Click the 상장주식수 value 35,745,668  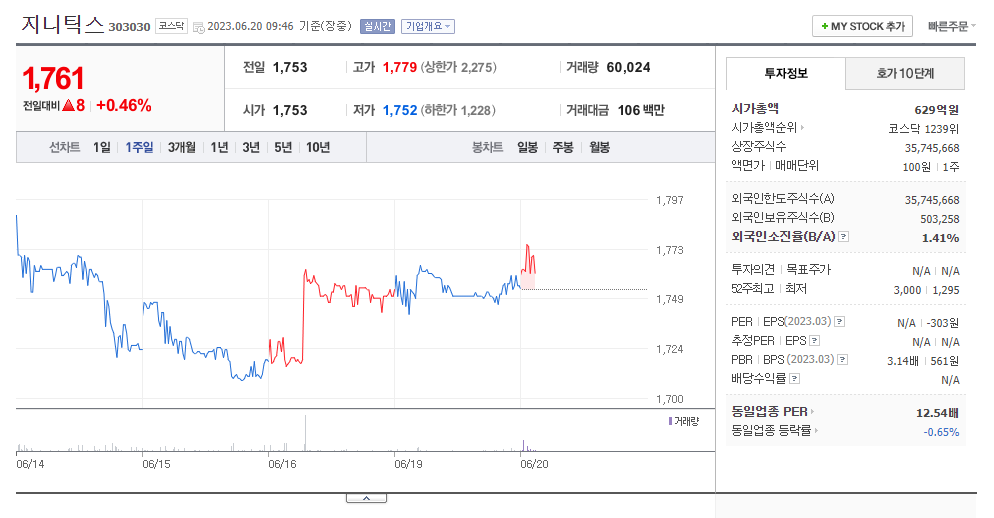click(932, 148)
